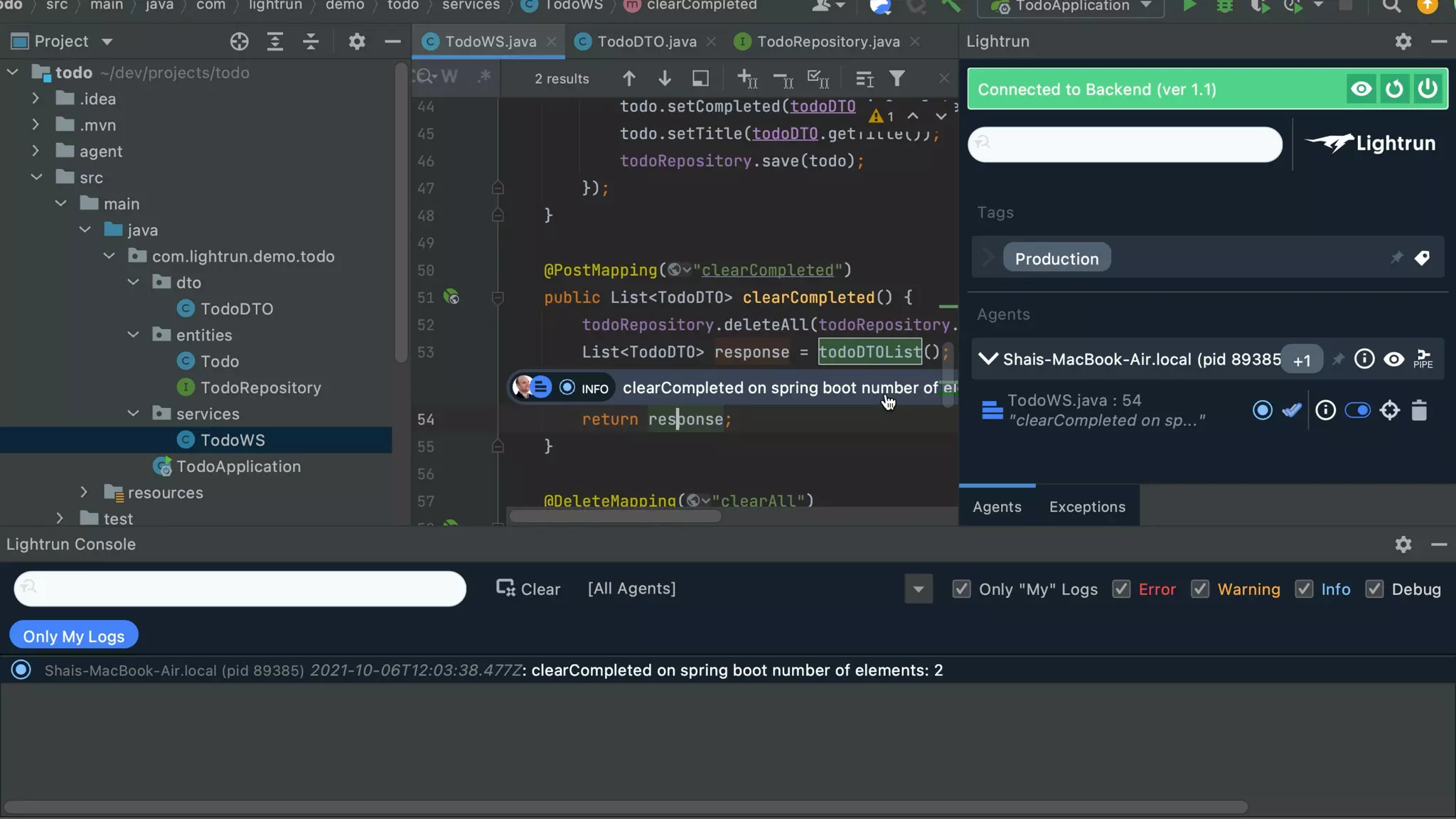
Task: Click the Clear console button
Action: (x=528, y=589)
